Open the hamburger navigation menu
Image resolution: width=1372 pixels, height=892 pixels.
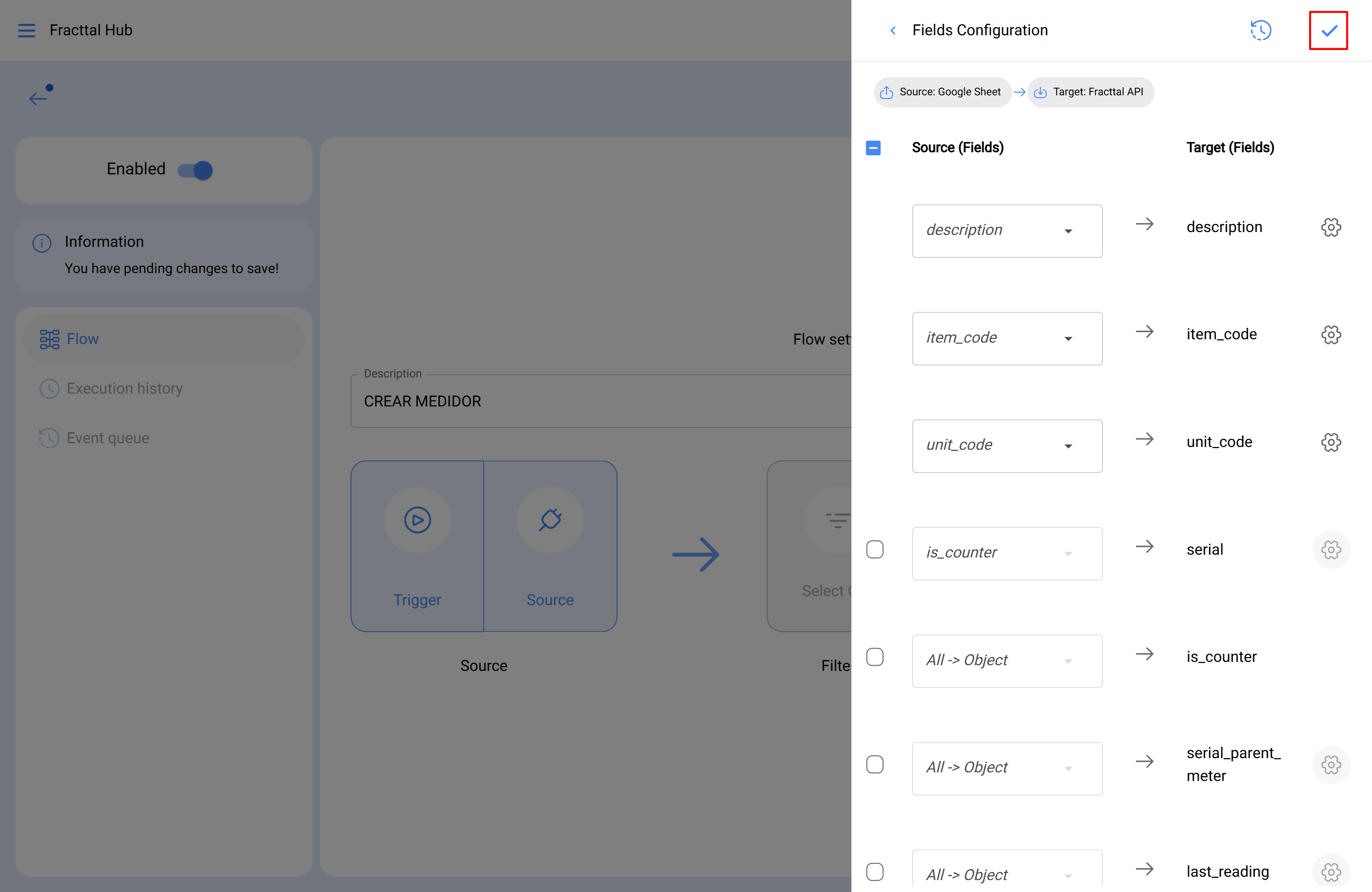click(26, 30)
